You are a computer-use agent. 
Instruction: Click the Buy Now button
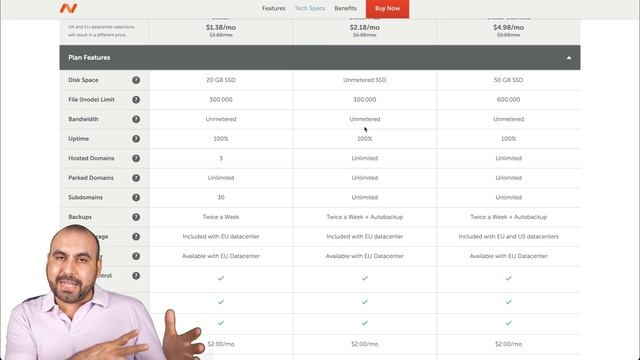pyautogui.click(x=387, y=9)
